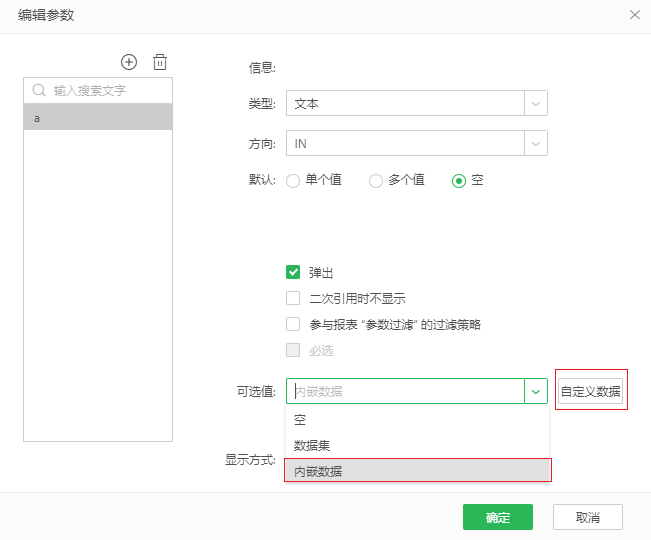Screen dimensions: 651x540
Task: Select the 单个值 default radio option
Action: (293, 181)
